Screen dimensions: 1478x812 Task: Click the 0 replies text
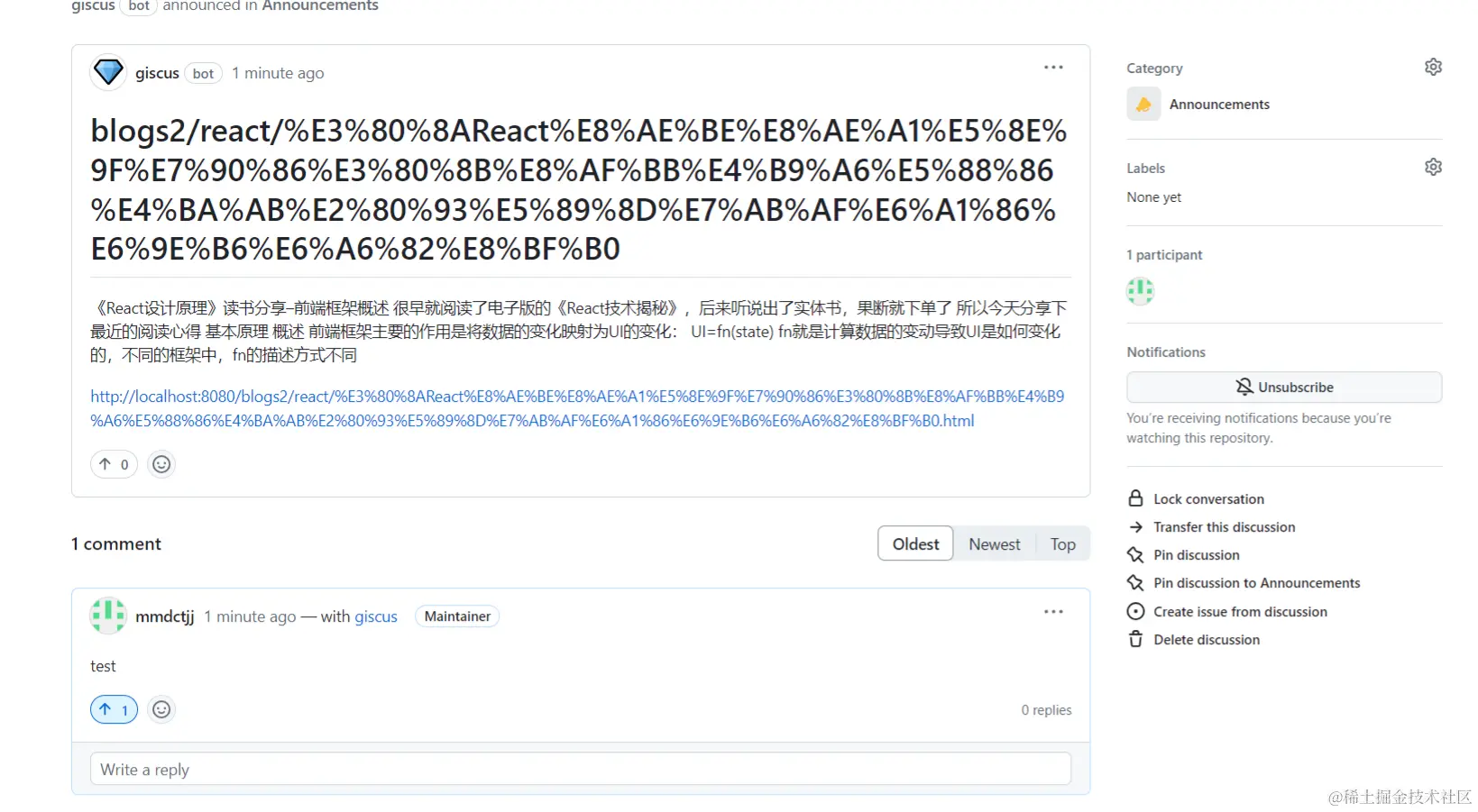pos(1046,710)
